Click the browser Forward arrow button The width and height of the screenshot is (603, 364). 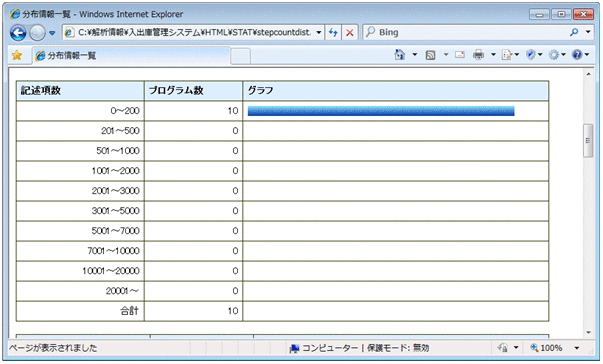[37, 33]
